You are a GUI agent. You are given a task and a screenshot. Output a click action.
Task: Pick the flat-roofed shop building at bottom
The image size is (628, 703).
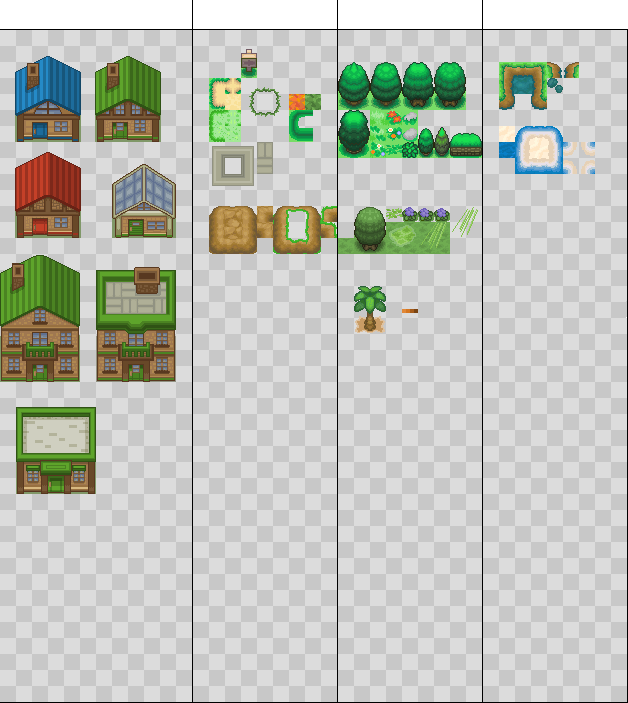pos(56,451)
